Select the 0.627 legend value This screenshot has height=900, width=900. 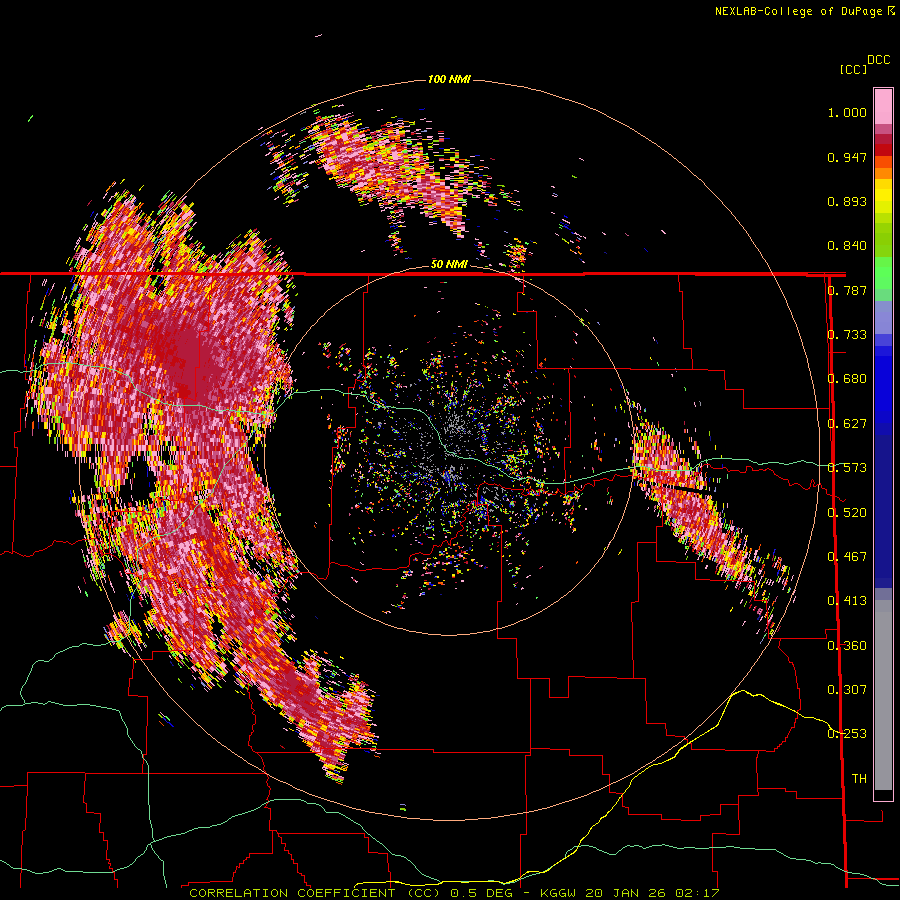pyautogui.click(x=847, y=424)
